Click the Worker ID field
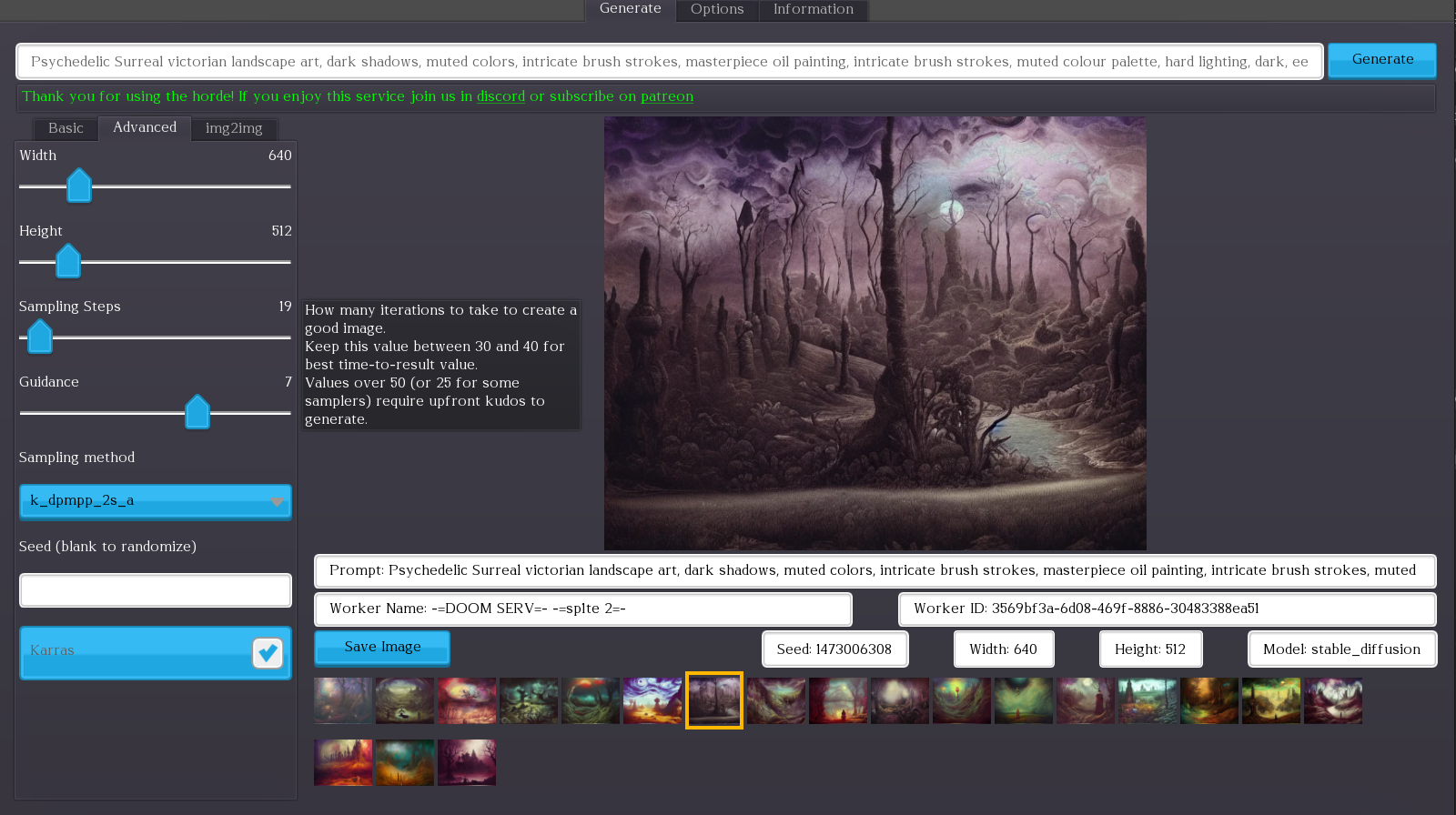 (1168, 609)
